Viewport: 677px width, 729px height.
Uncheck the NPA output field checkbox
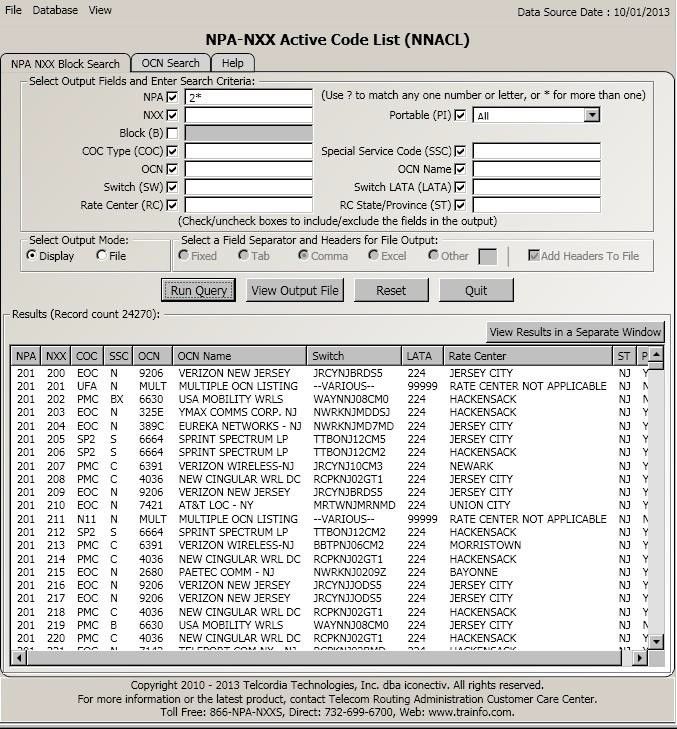coord(173,97)
